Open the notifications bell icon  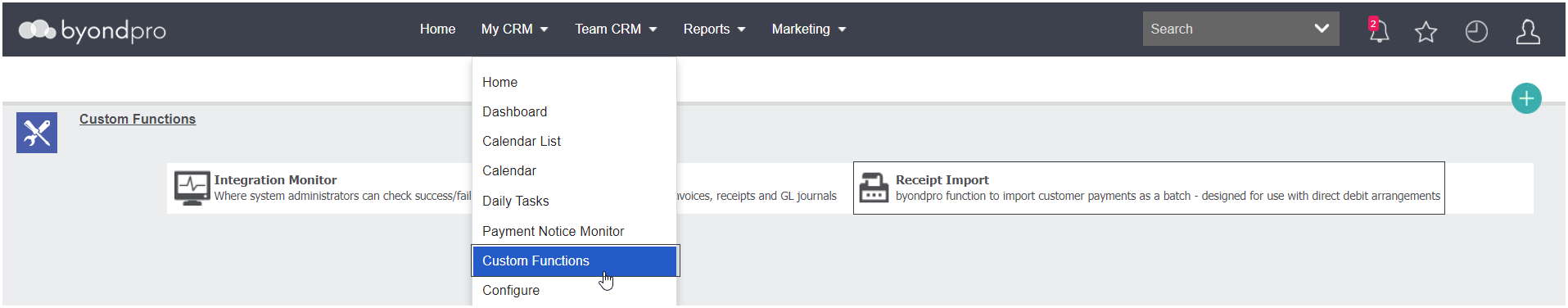[x=1379, y=30]
